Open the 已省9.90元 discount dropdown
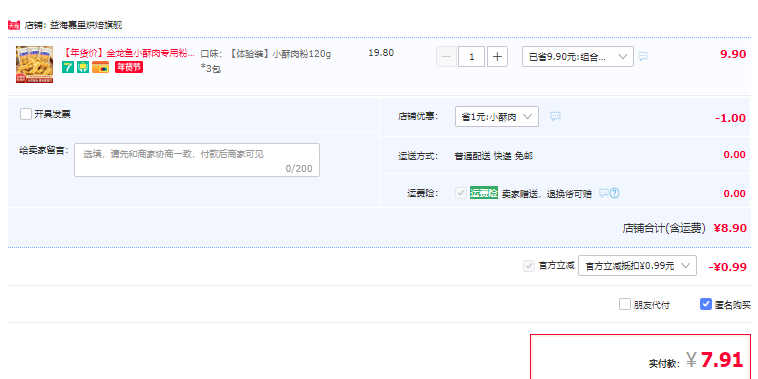 [578, 57]
